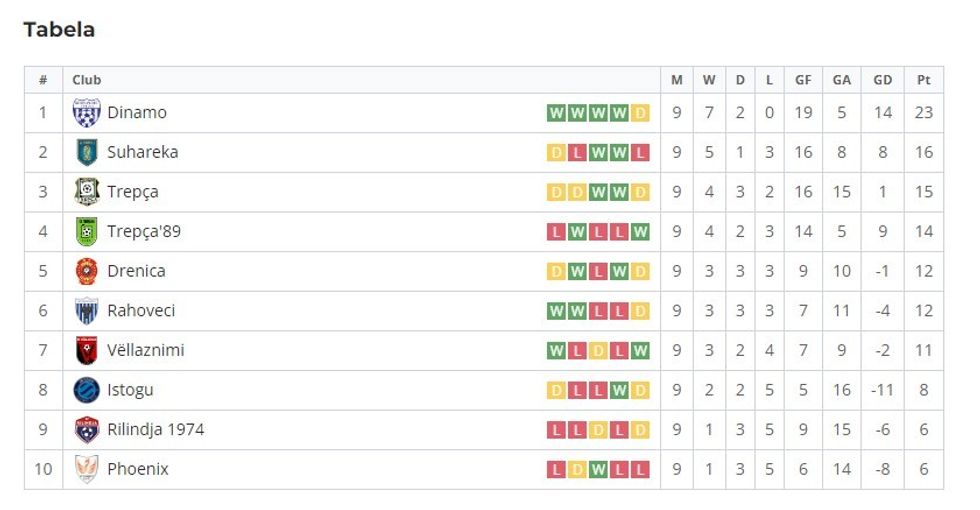The height and width of the screenshot is (510, 980).
Task: Click Dinamo's last yellow D form badge
Action: (x=640, y=113)
